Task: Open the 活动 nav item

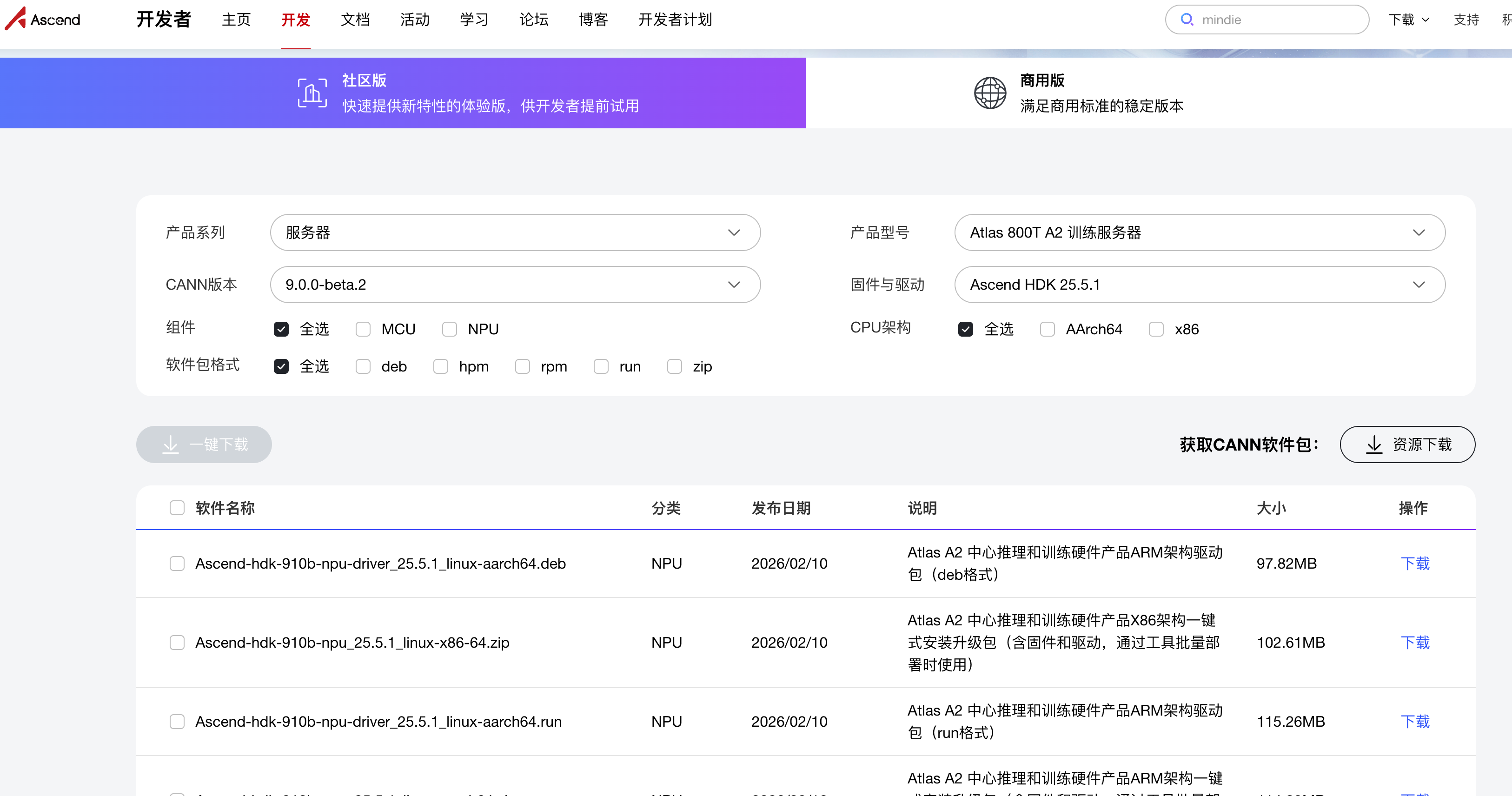Action: pyautogui.click(x=414, y=20)
